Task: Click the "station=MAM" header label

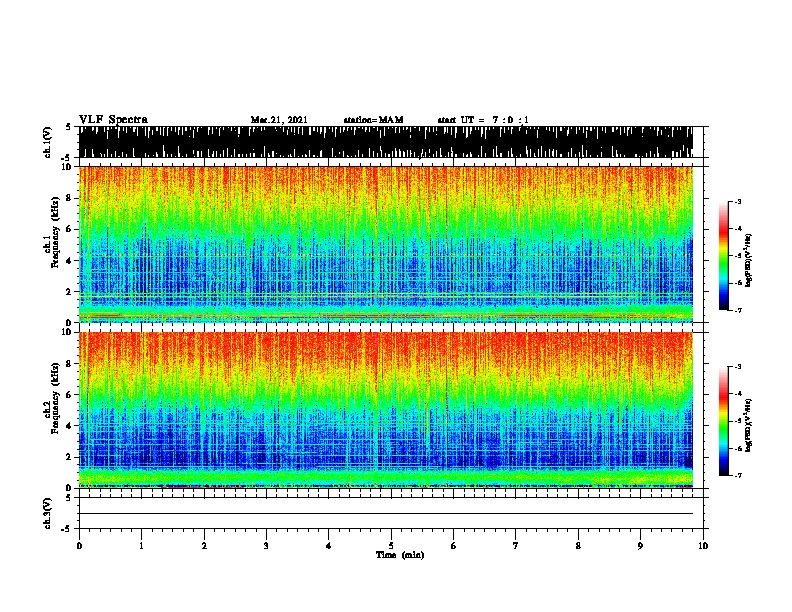Action: (373, 120)
